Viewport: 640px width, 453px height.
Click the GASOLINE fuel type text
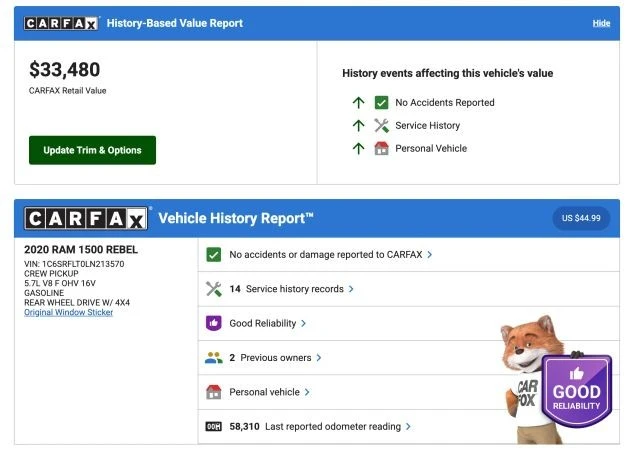(44, 293)
